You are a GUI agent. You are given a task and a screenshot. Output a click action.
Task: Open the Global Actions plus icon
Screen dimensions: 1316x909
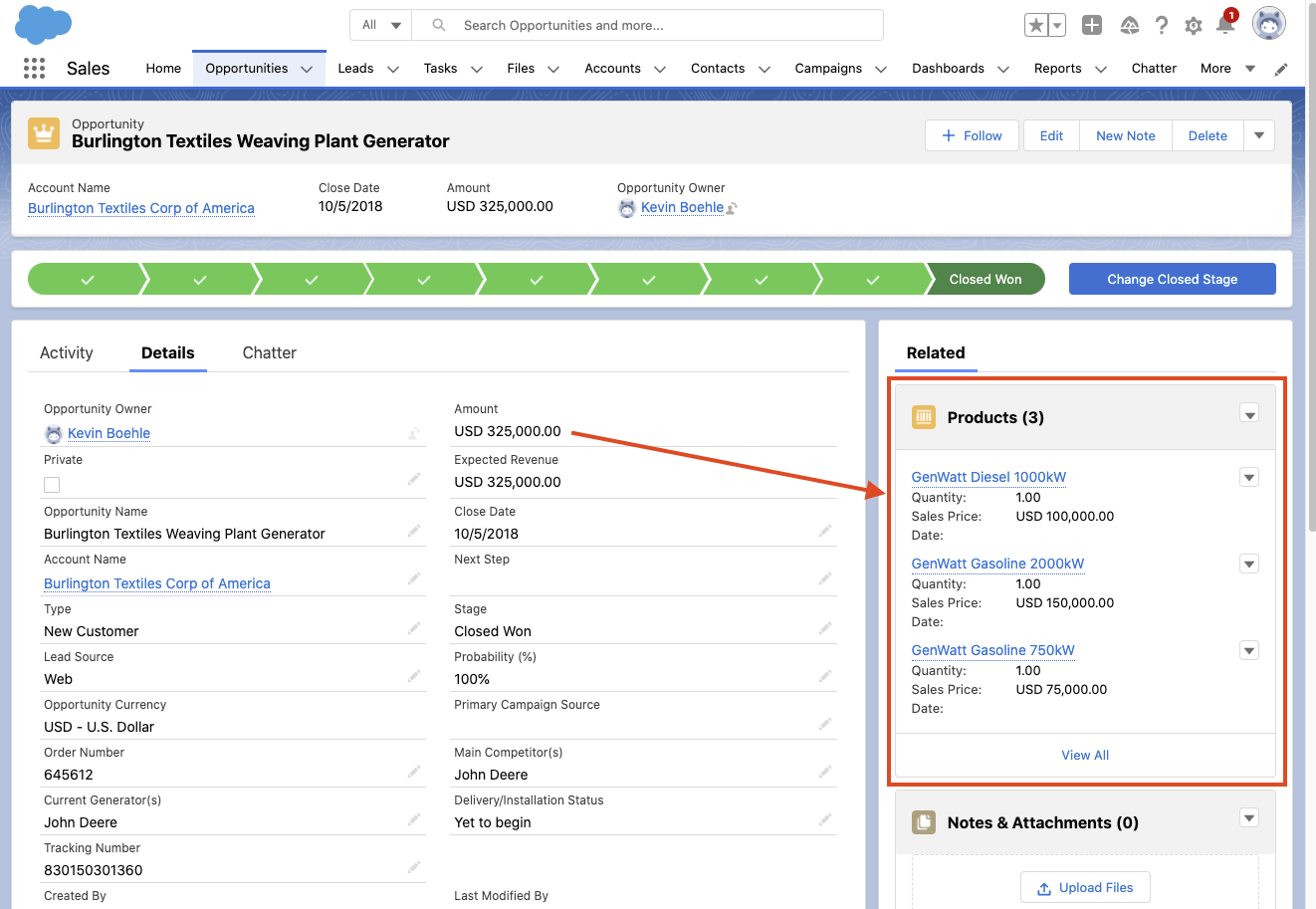(x=1092, y=25)
